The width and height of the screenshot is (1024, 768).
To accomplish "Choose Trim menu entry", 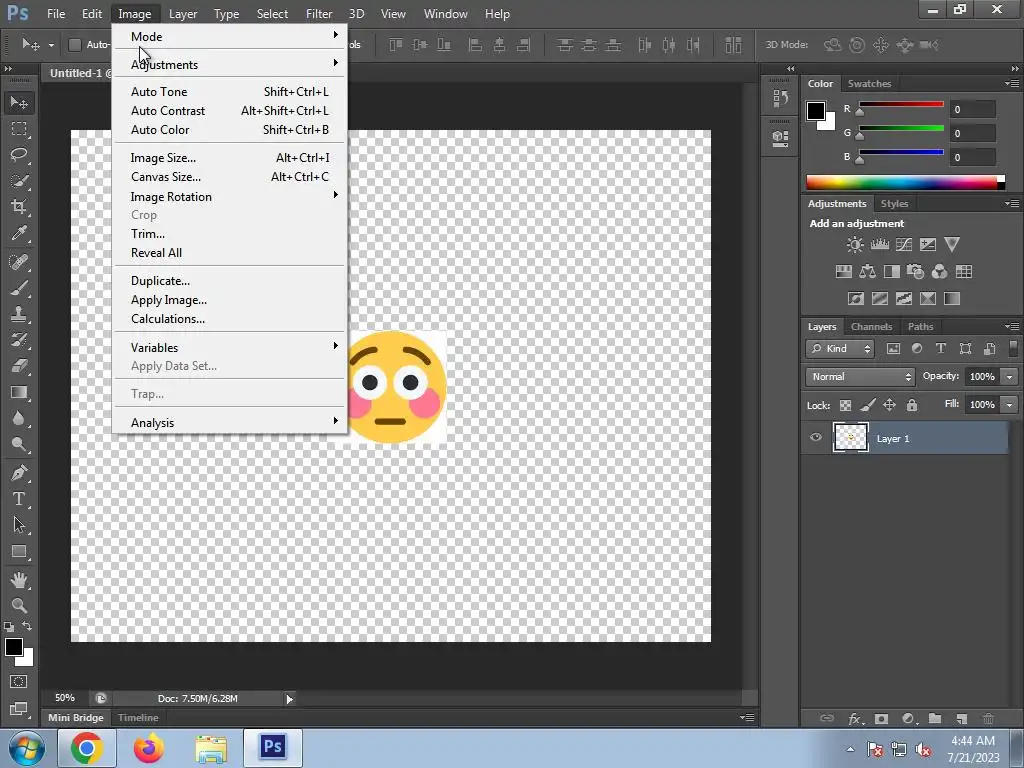I will click(x=229, y=234).
